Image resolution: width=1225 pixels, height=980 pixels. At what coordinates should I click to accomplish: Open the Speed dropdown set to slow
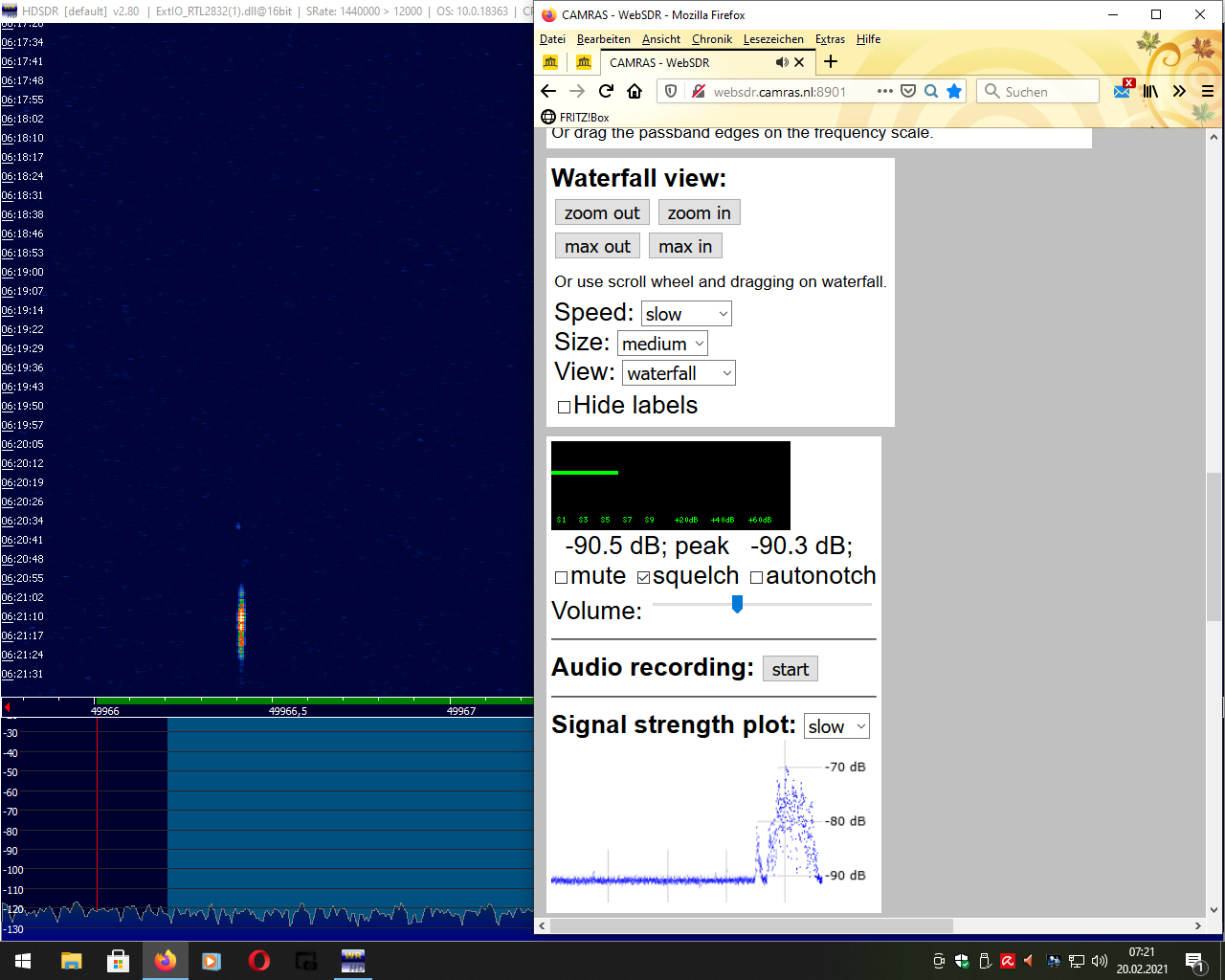686,314
